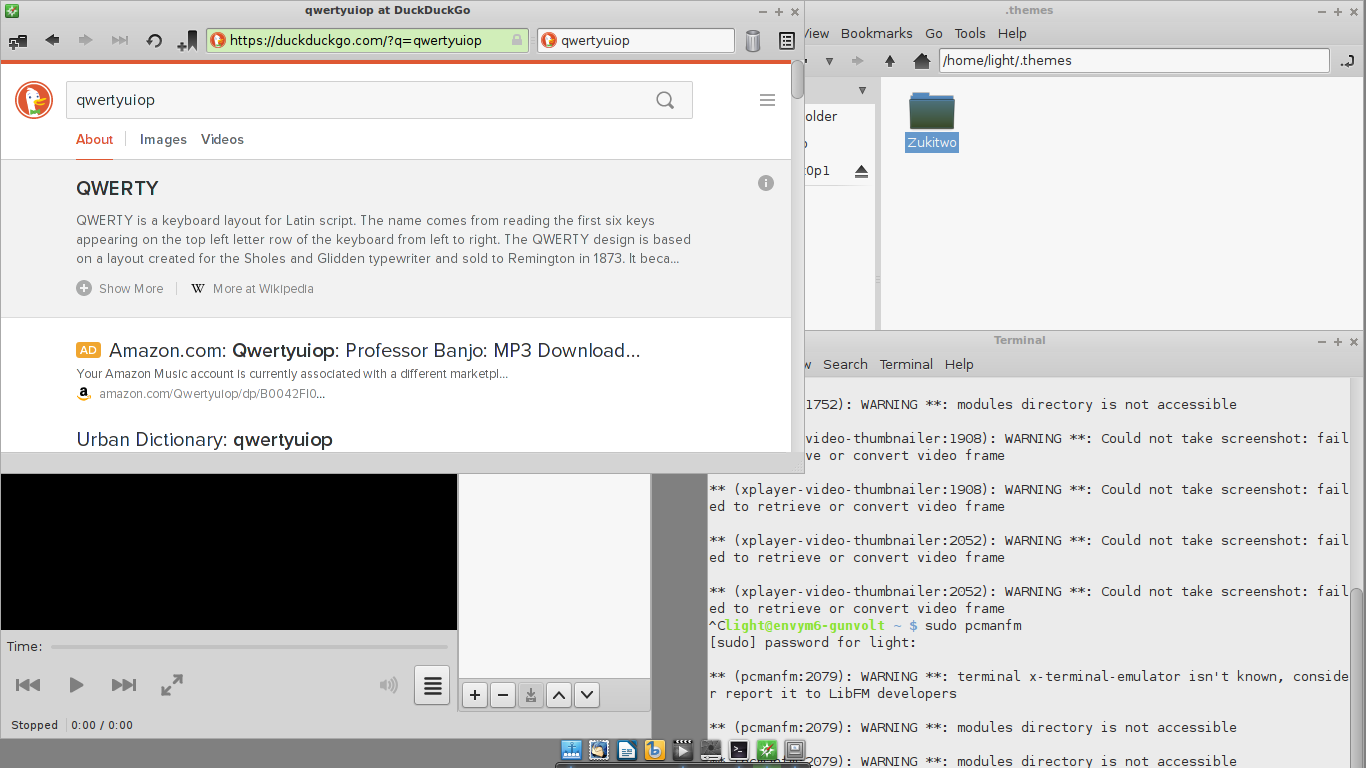Click the amazon.com ad URL link
The image size is (1366, 768).
click(x=212, y=394)
